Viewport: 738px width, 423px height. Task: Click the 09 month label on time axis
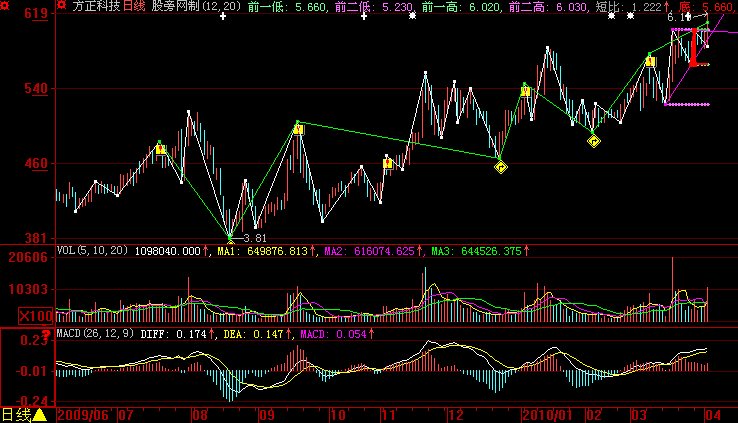coord(267,415)
